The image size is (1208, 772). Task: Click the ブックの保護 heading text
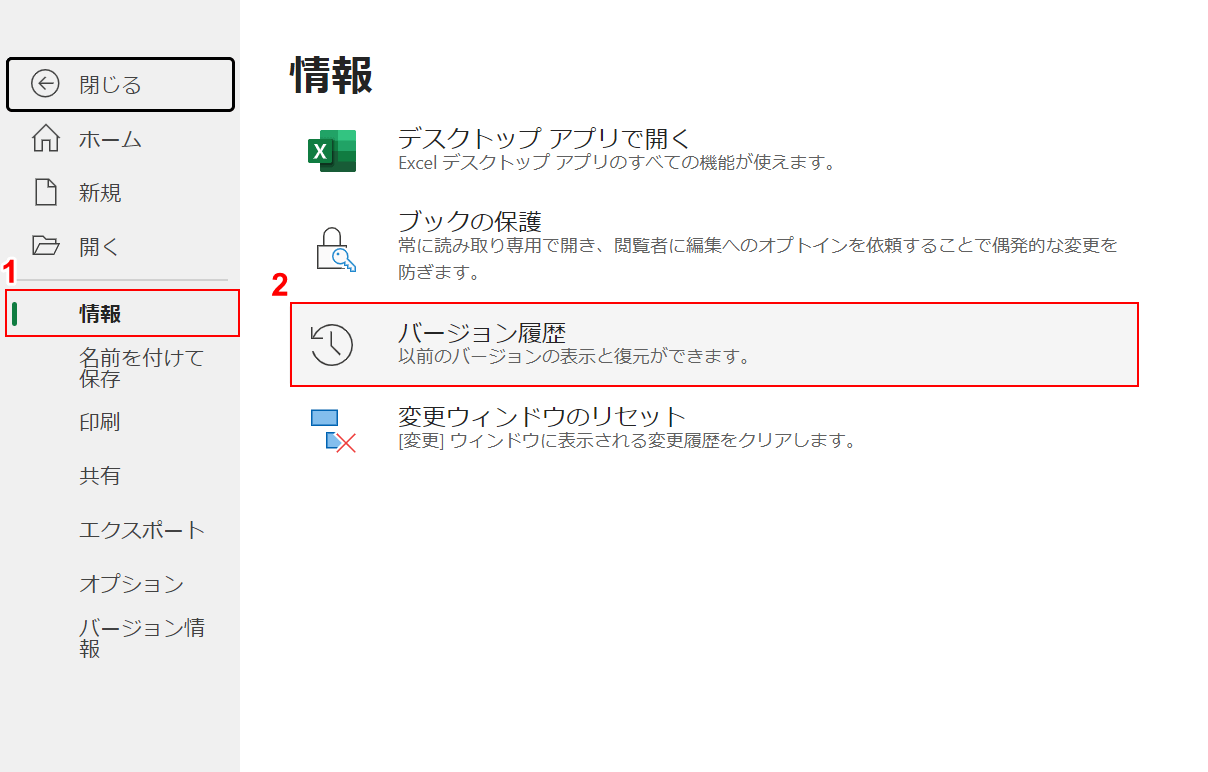(x=469, y=221)
